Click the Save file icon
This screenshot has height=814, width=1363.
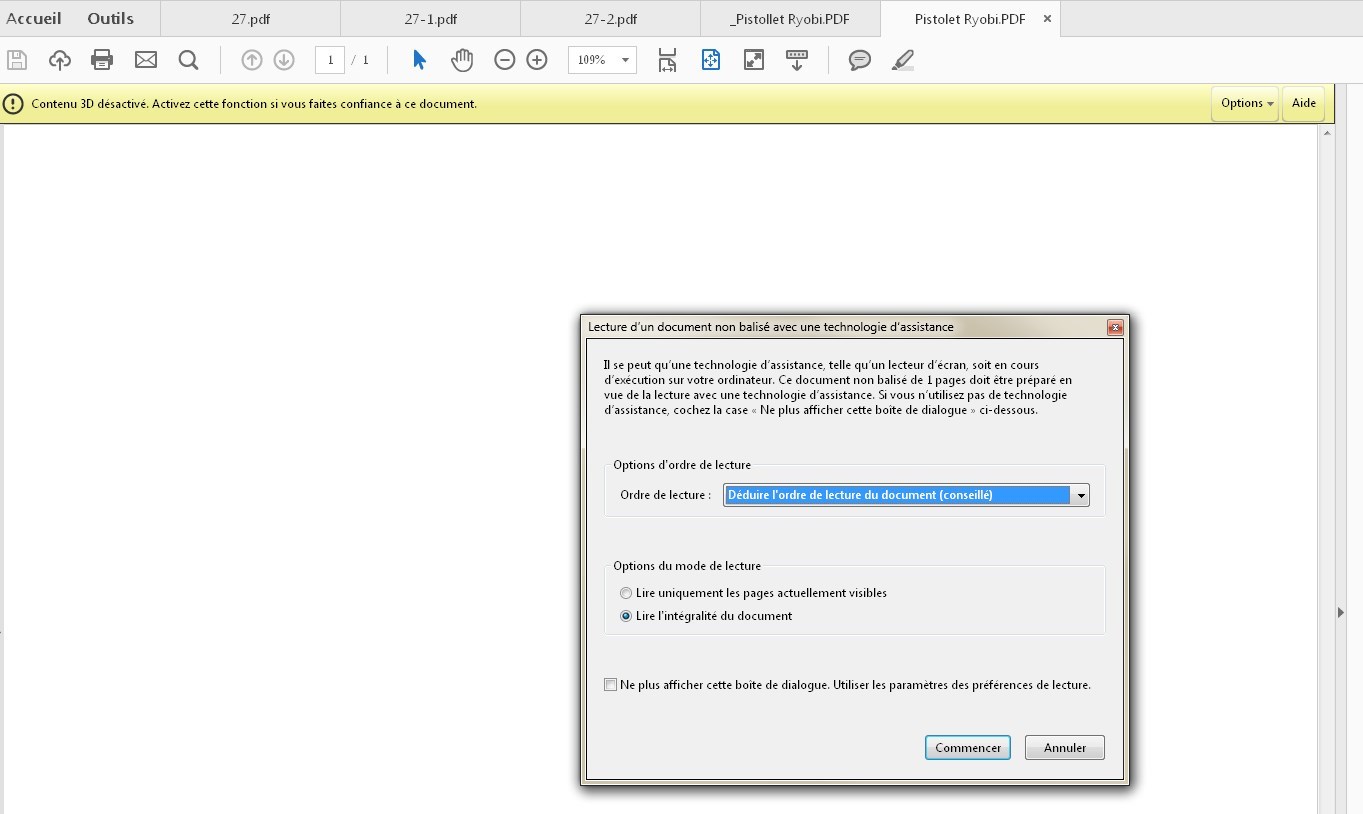[x=16, y=60]
